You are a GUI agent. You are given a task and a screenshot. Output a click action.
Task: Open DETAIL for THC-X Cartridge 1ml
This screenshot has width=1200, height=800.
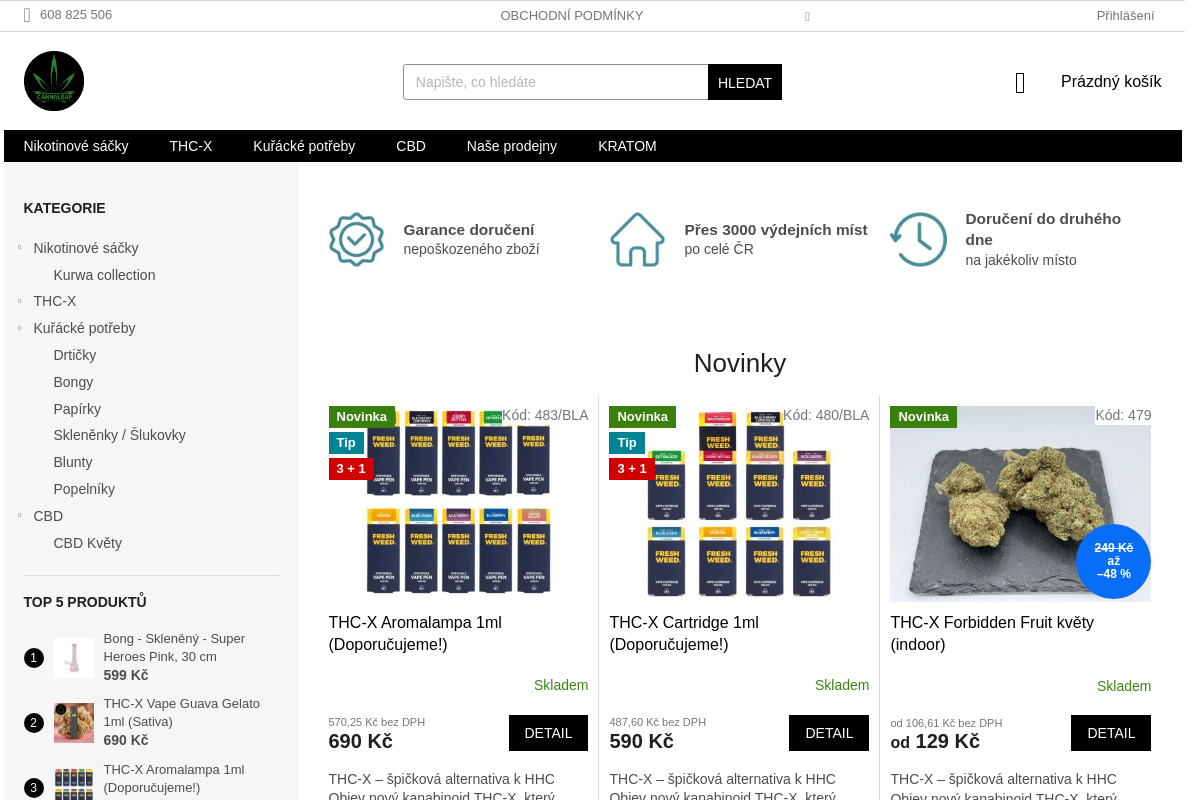click(829, 733)
